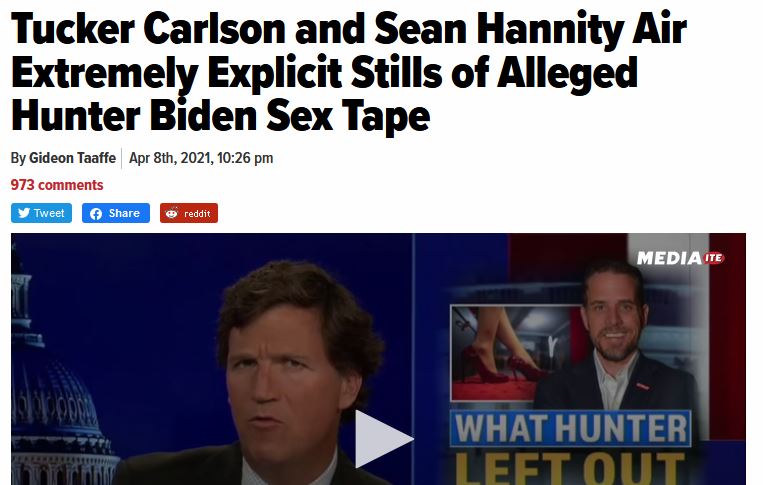Click the Mediaite logo watermark on video

pyautogui.click(x=680, y=258)
